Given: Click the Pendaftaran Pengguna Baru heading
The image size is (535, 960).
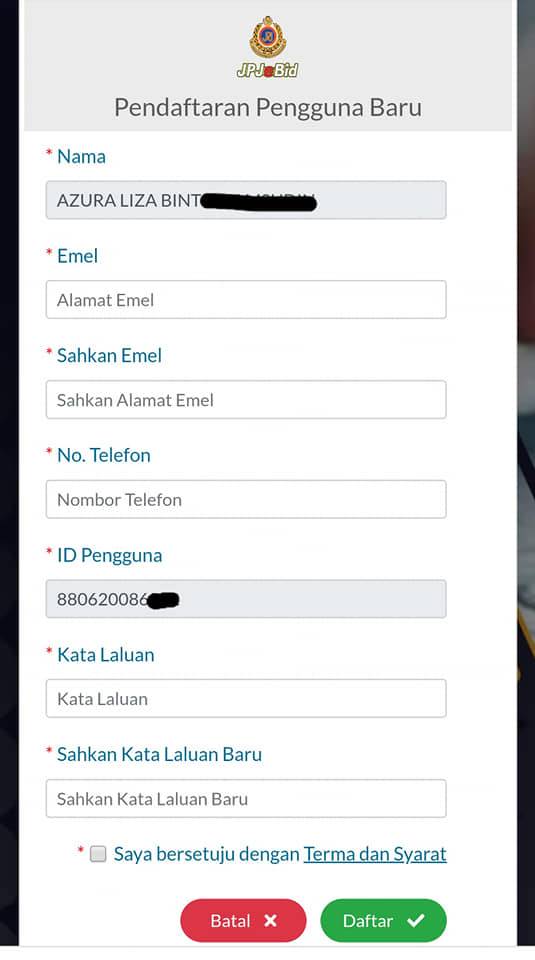Looking at the screenshot, I should pos(268,108).
